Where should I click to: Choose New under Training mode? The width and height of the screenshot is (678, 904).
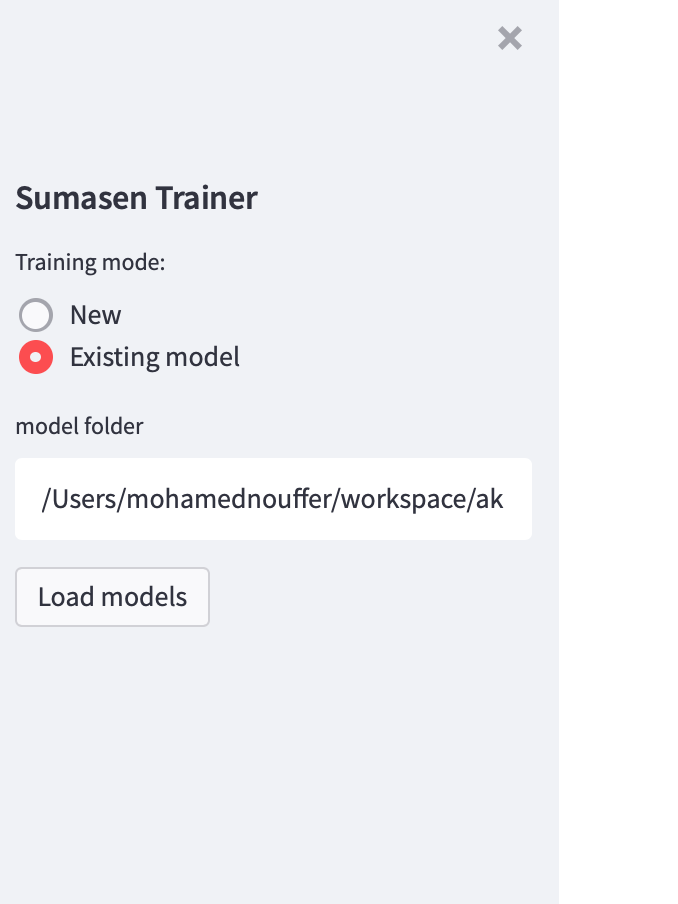click(36, 315)
